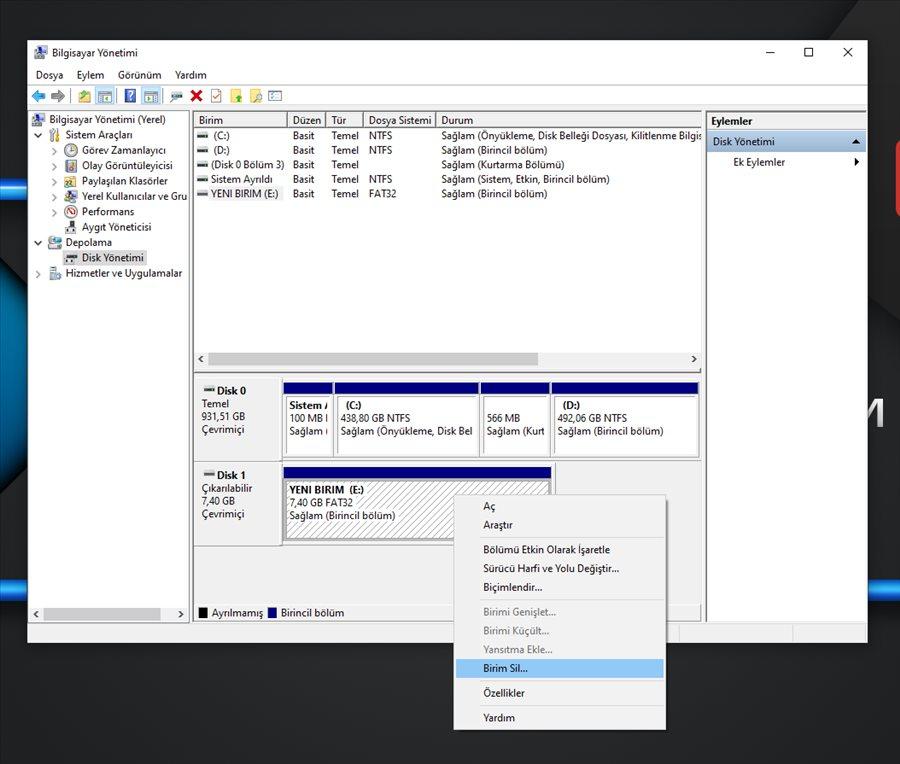Click the Up one level folder icon
Viewport: 900px width, 764px height.
tap(84, 96)
